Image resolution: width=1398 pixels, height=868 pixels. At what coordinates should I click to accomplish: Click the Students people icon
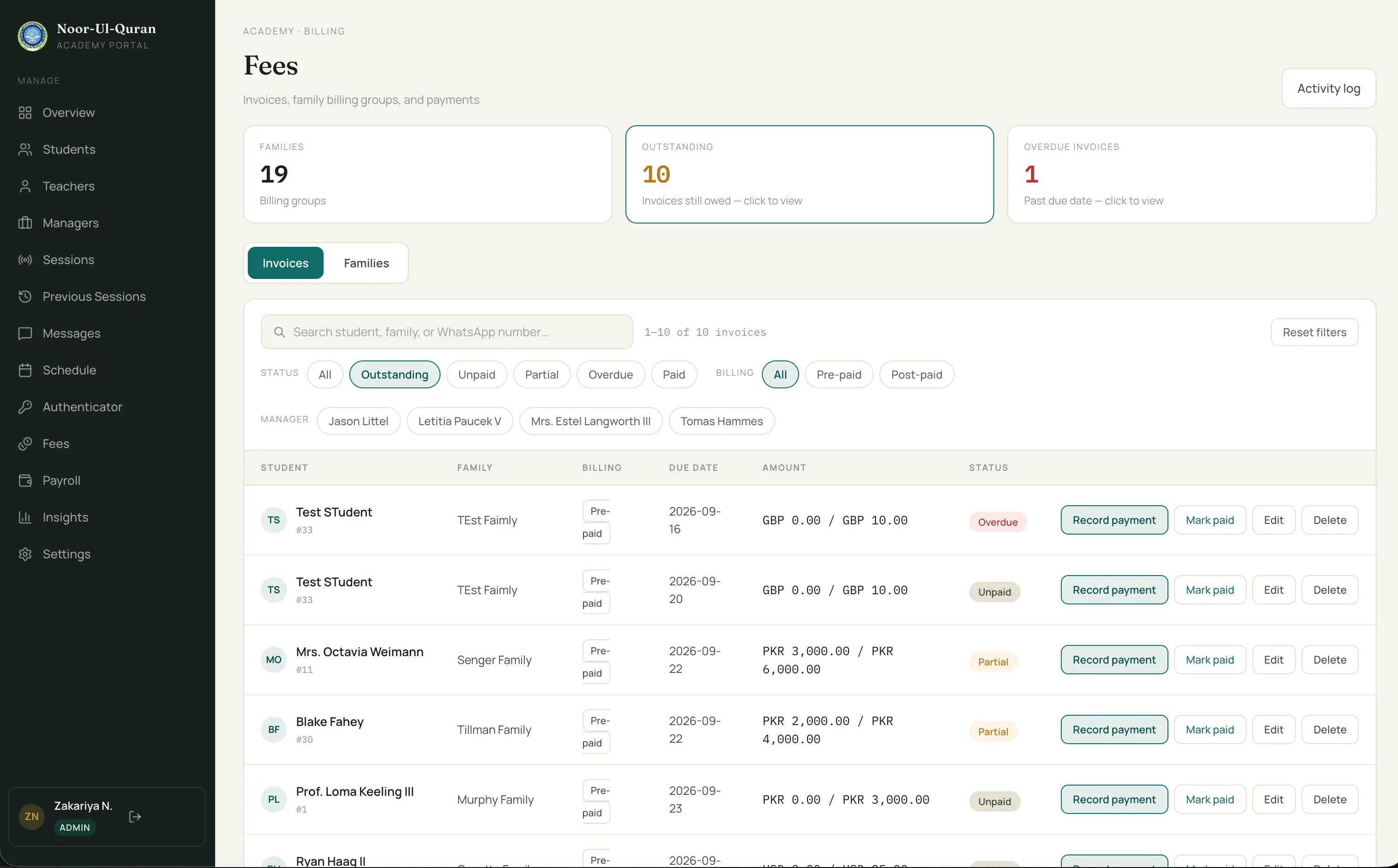click(25, 149)
